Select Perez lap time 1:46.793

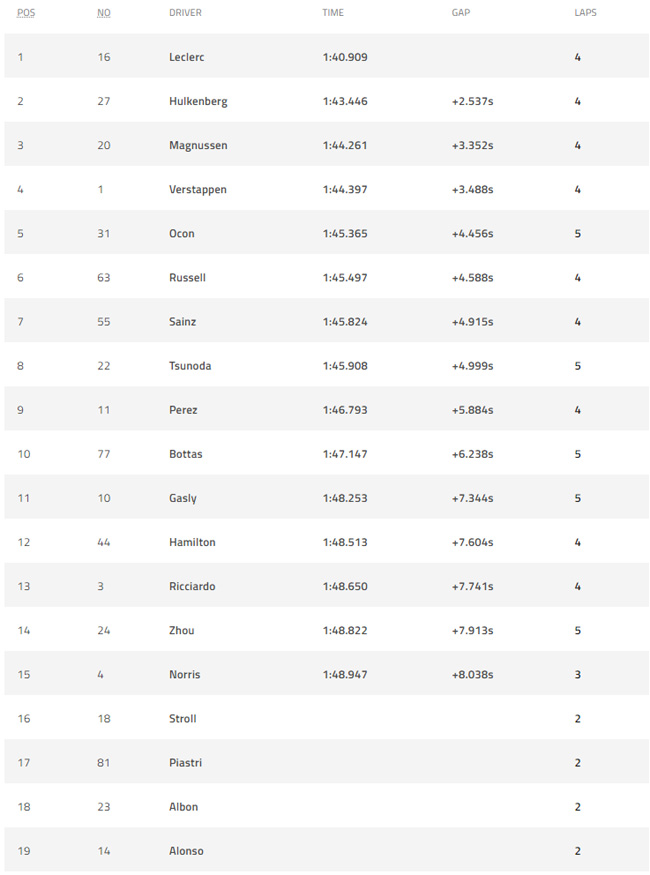tap(345, 410)
